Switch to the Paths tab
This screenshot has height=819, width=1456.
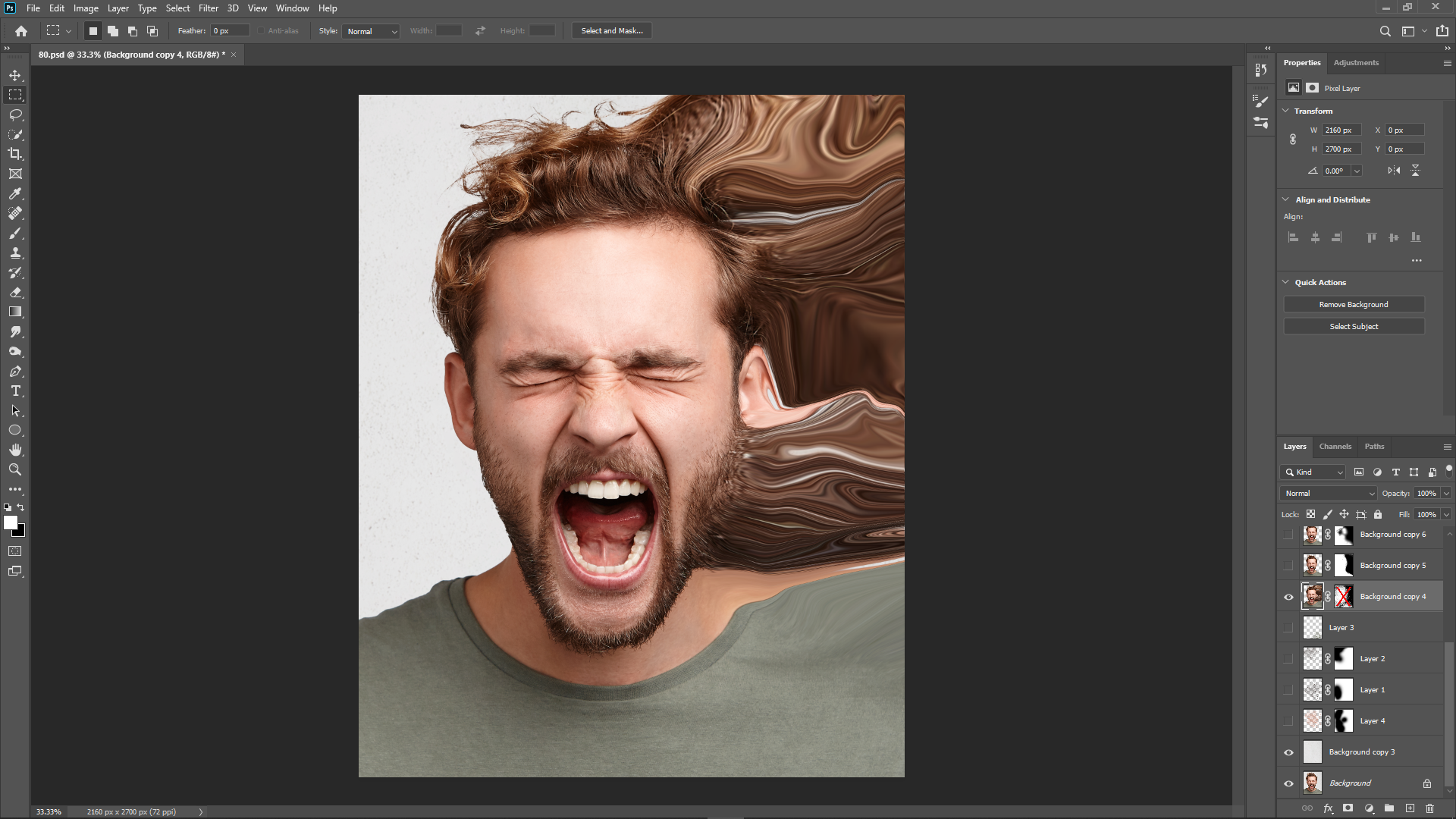tap(1374, 446)
